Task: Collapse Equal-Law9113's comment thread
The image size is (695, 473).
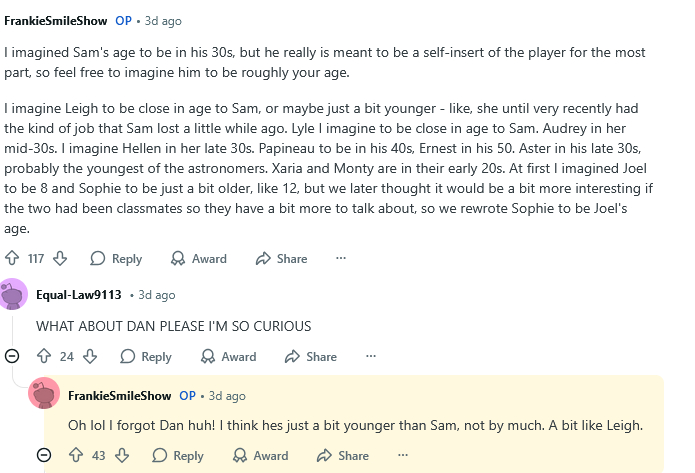Action: tap(12, 356)
